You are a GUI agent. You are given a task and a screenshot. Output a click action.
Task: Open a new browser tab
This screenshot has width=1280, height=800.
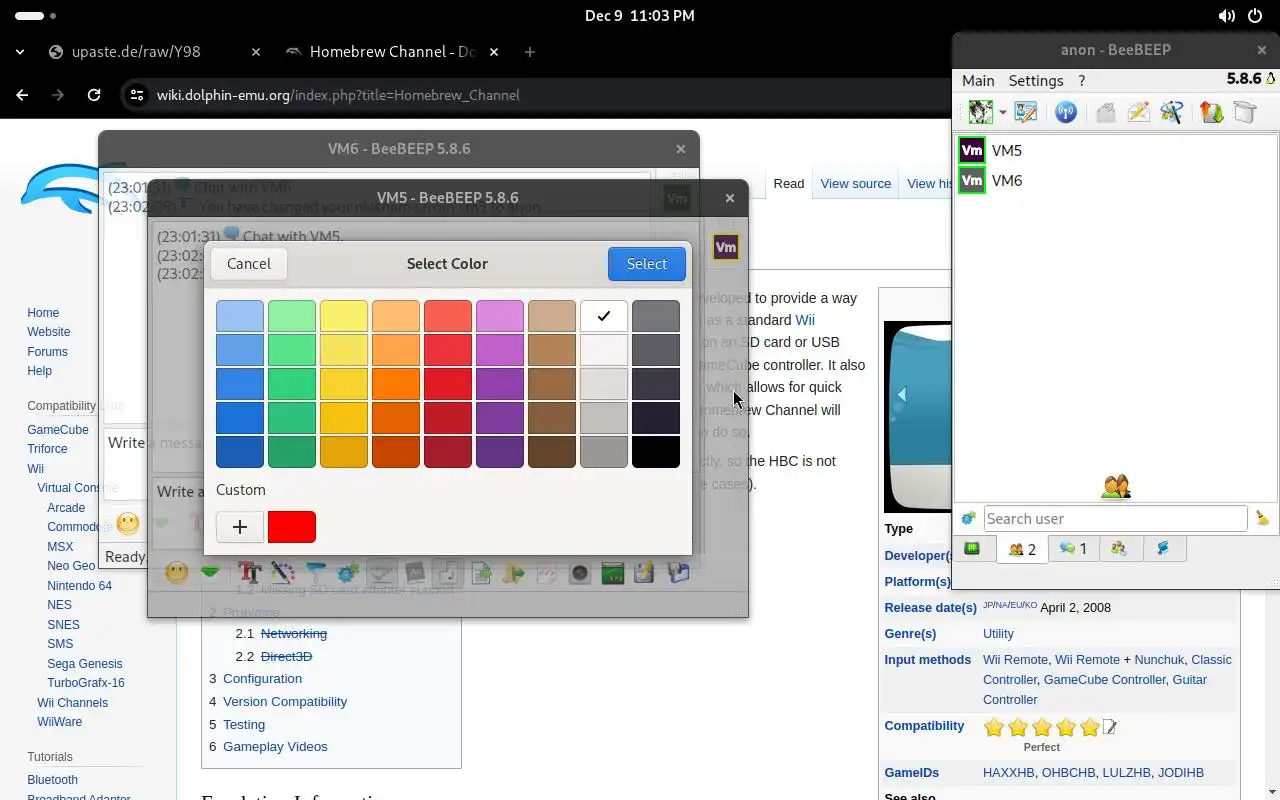[530, 52]
